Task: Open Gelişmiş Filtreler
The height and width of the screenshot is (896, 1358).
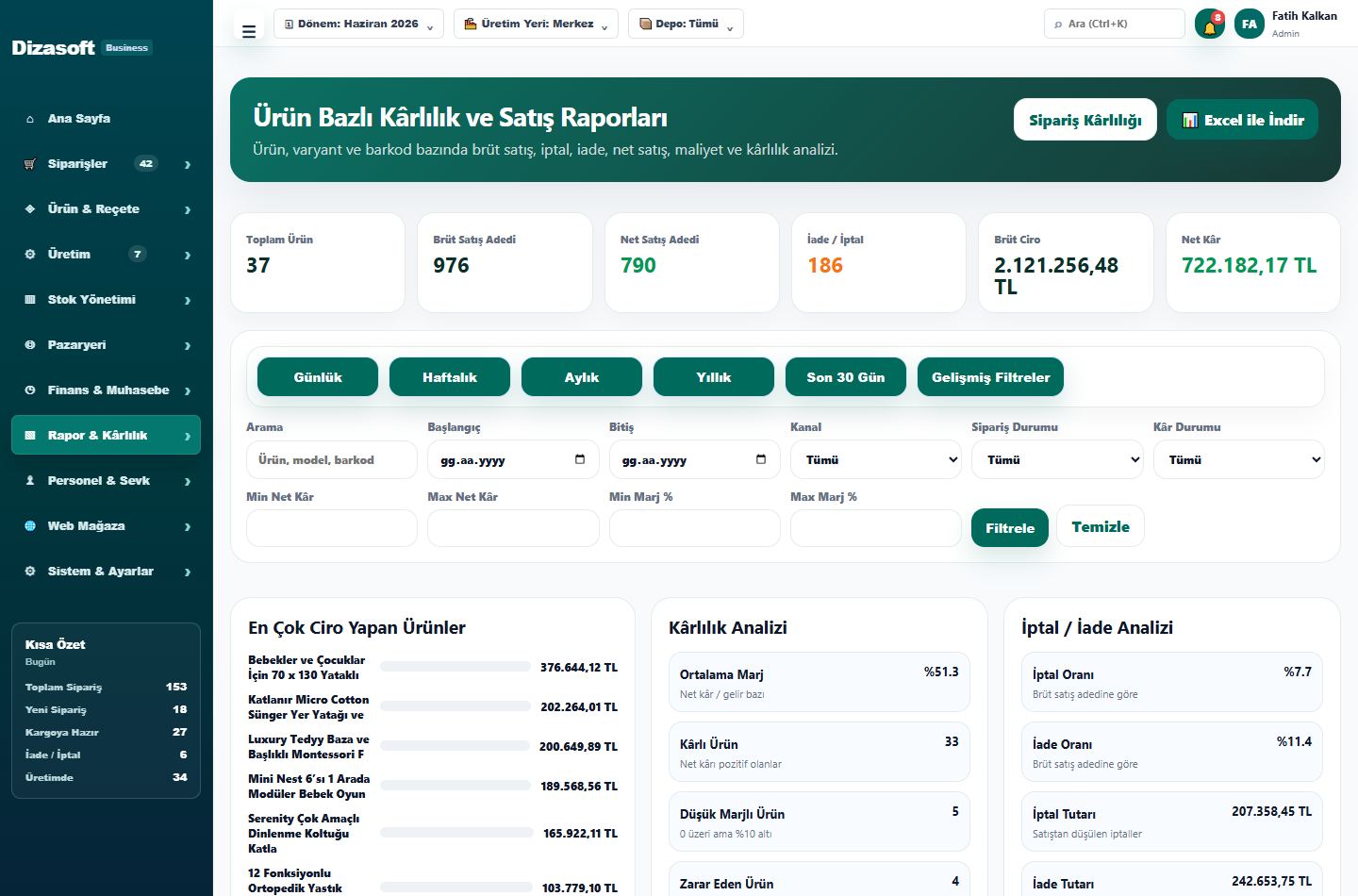Action: point(990,377)
